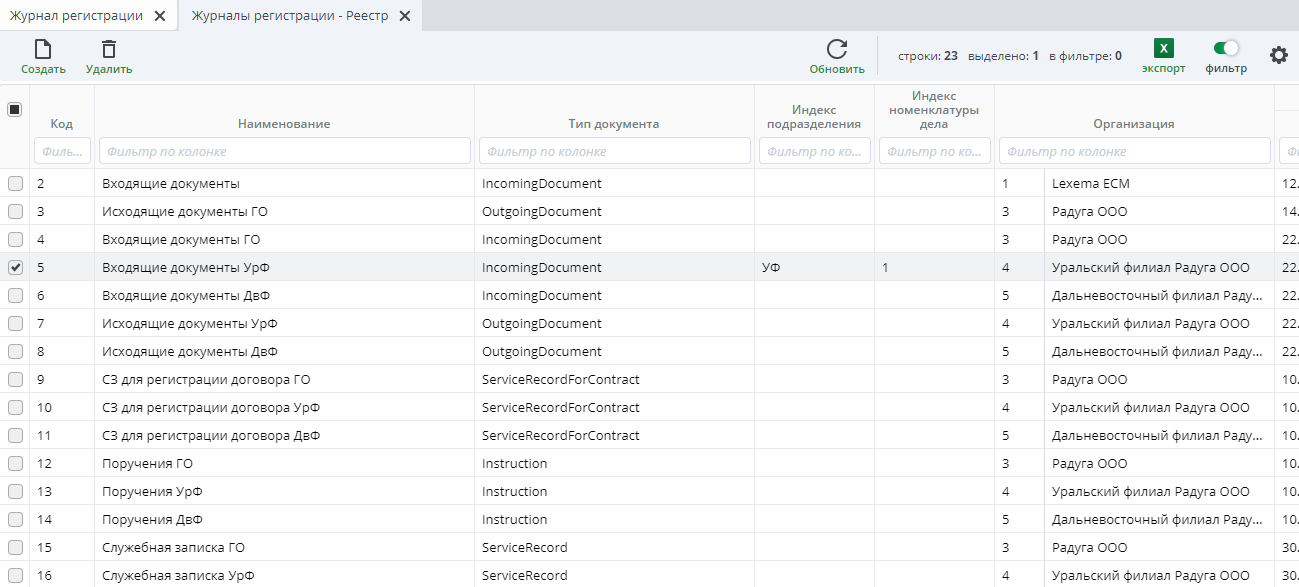Sort by the Тип документа column header
The width and height of the screenshot is (1299, 587).
click(x=614, y=124)
